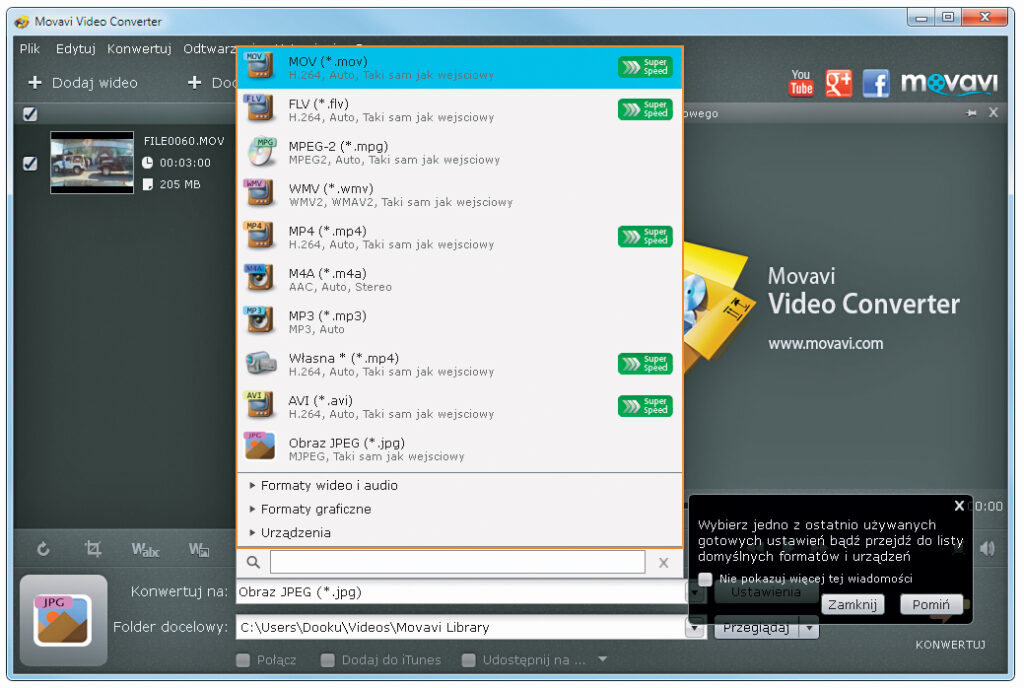Clear the format search with X icon
The image size is (1024, 688).
click(663, 563)
